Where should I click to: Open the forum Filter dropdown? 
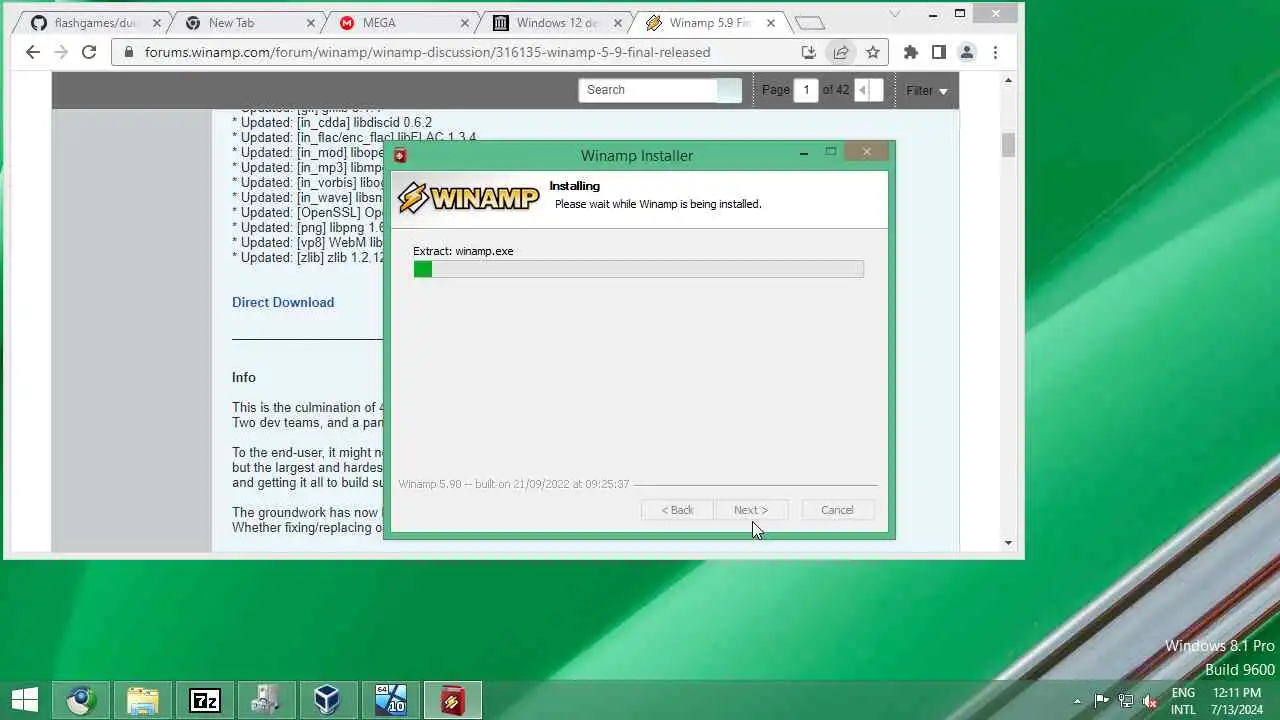click(927, 90)
